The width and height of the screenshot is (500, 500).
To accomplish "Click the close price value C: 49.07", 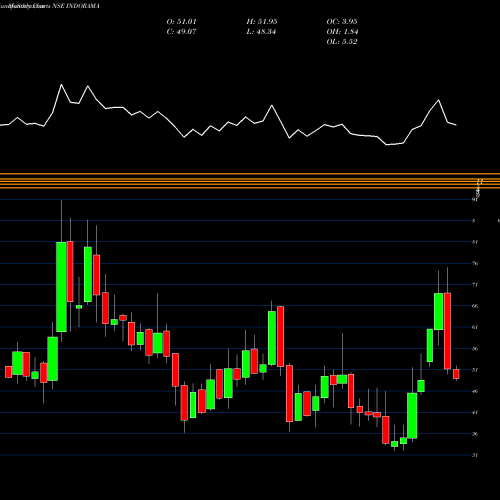I will [x=182, y=32].
